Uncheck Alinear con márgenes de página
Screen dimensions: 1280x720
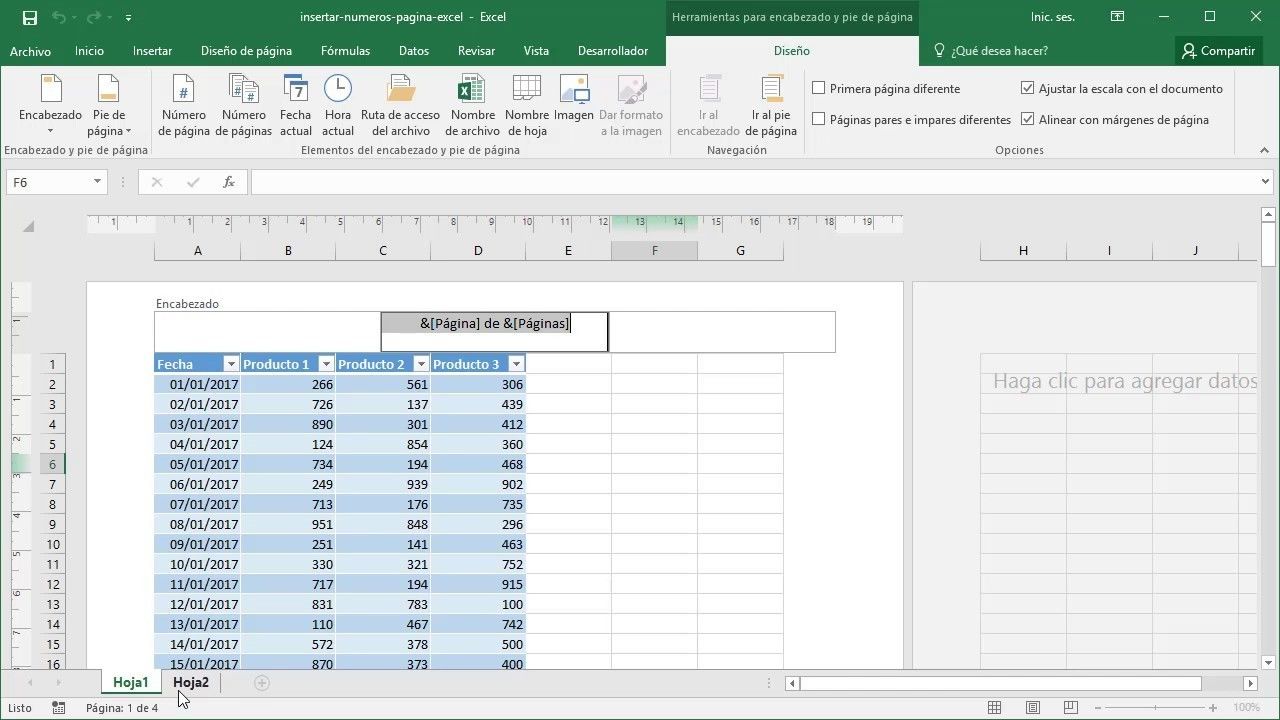(x=1028, y=119)
